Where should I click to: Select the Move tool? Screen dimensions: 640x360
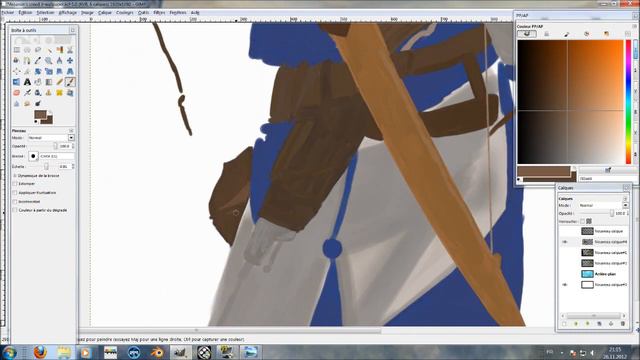pyautogui.click(x=70, y=60)
